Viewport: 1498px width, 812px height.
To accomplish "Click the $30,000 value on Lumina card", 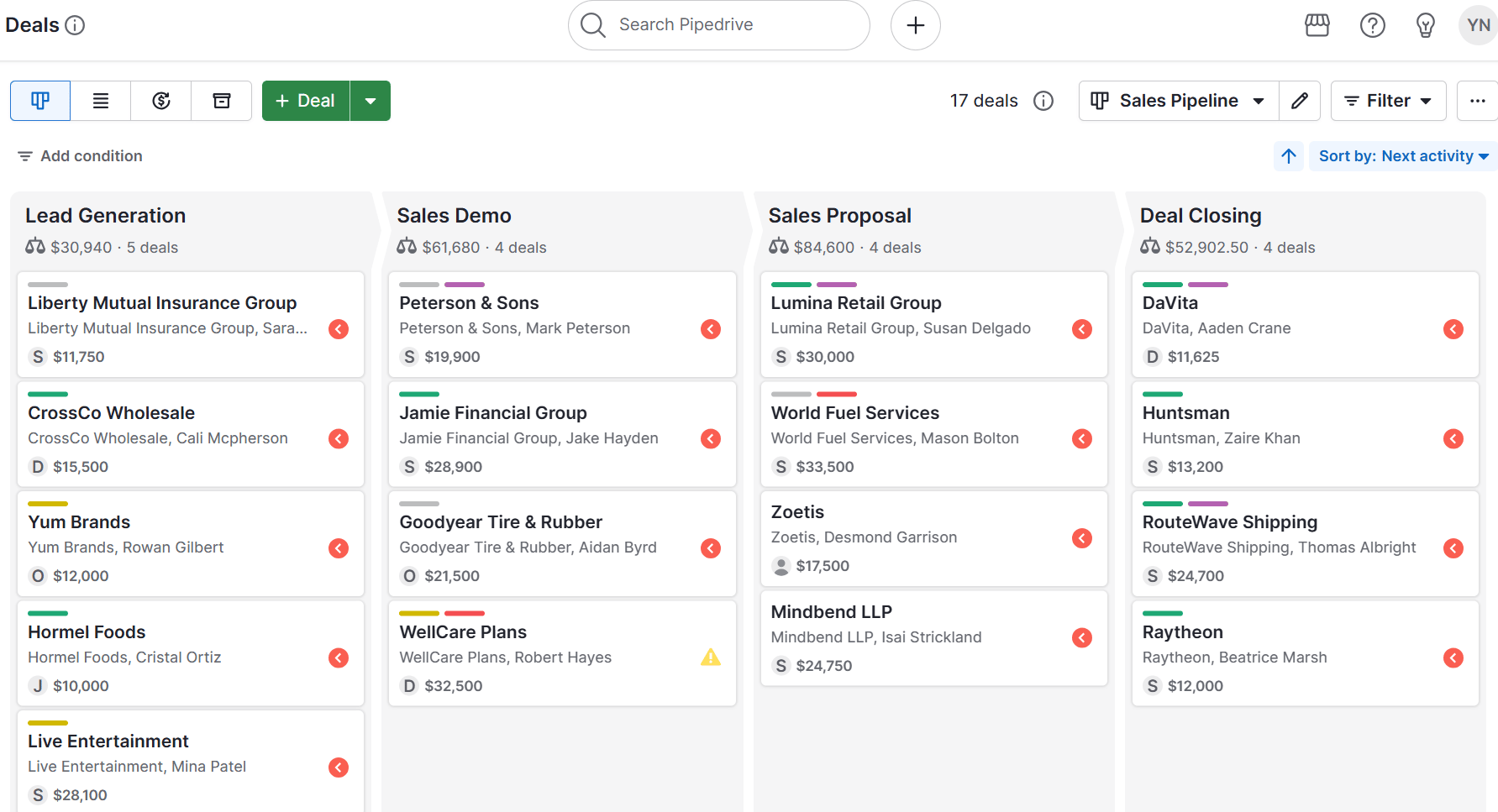I will [x=825, y=357].
